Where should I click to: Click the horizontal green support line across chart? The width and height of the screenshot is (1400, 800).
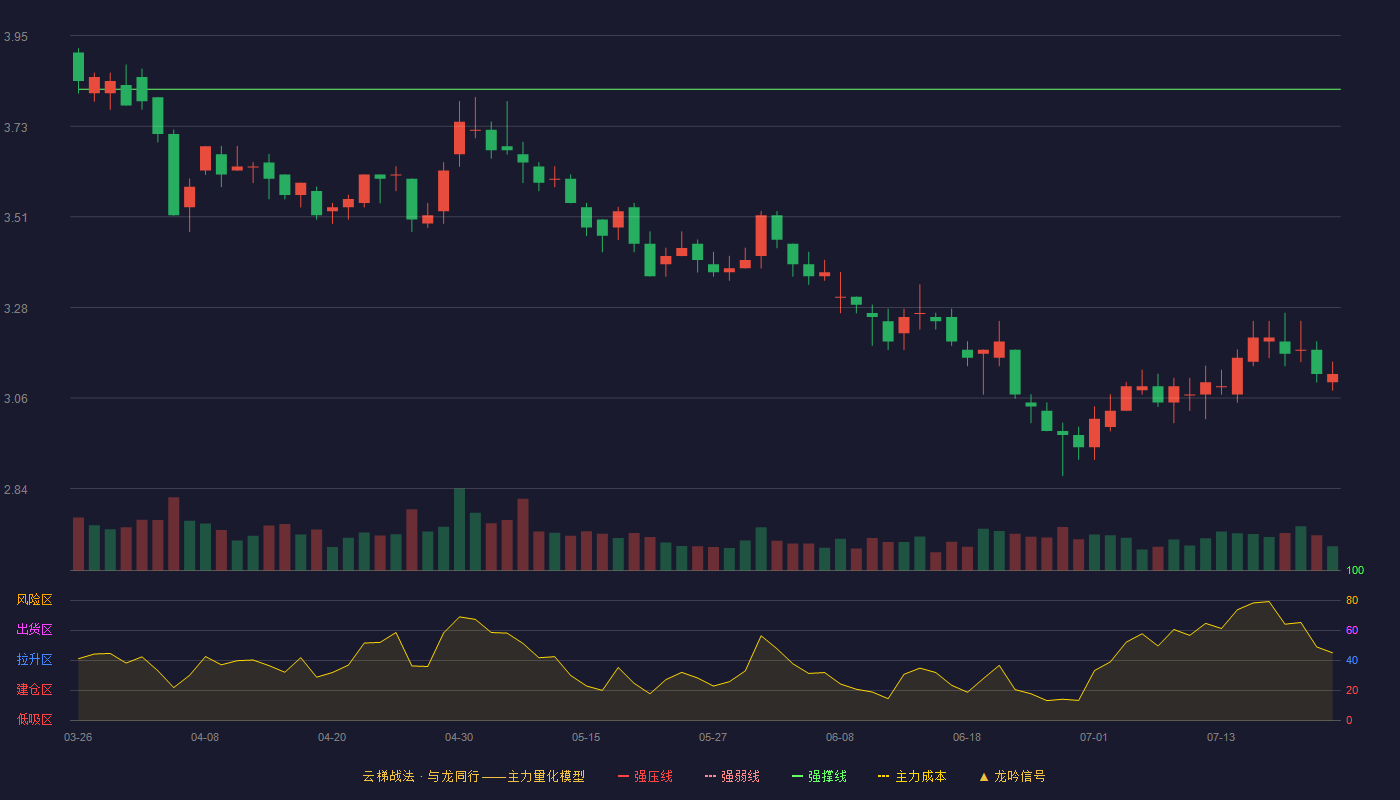tap(709, 89)
